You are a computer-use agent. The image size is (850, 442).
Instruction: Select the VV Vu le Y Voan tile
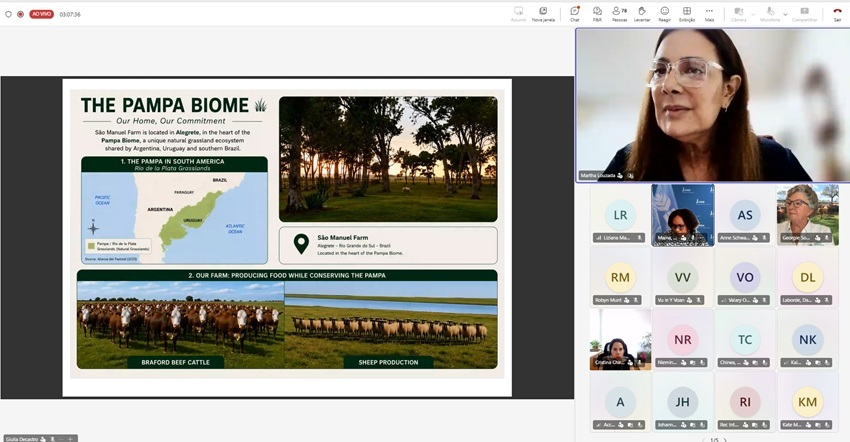tap(682, 278)
